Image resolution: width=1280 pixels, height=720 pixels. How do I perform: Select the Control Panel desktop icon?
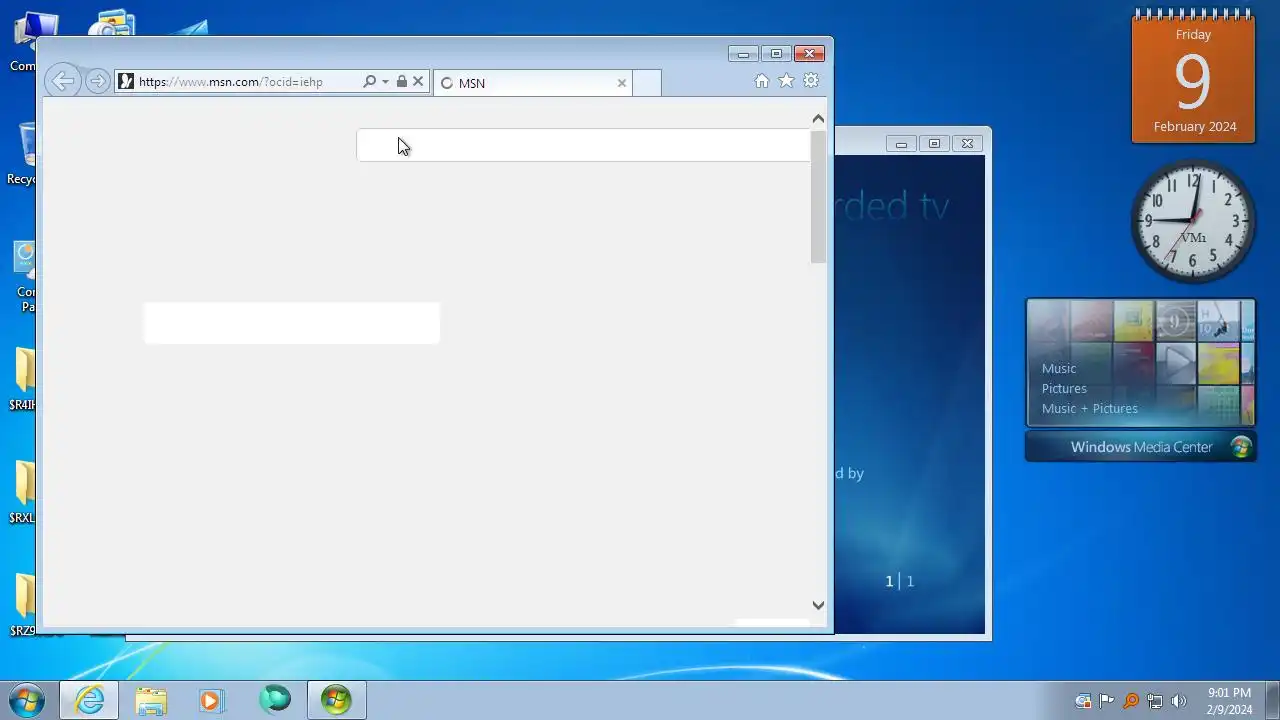[24, 277]
